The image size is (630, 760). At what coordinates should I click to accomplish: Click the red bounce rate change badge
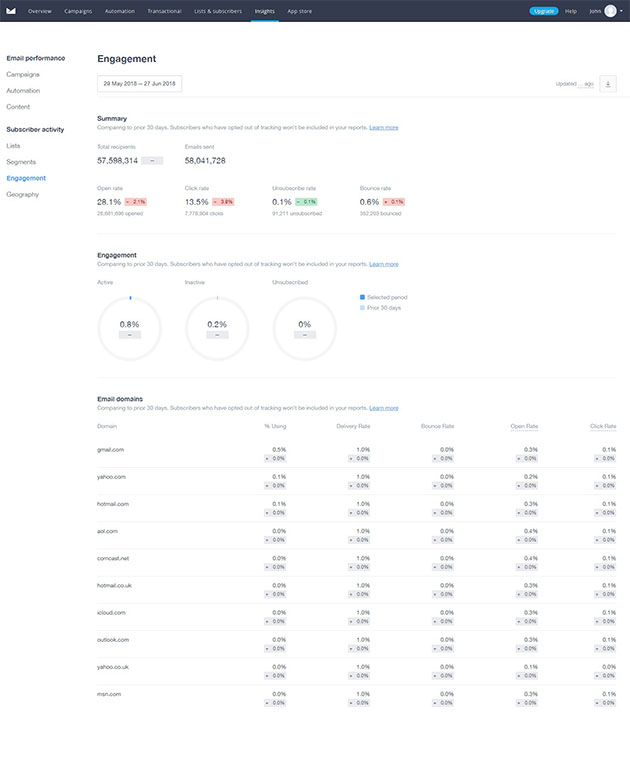[x=394, y=202]
